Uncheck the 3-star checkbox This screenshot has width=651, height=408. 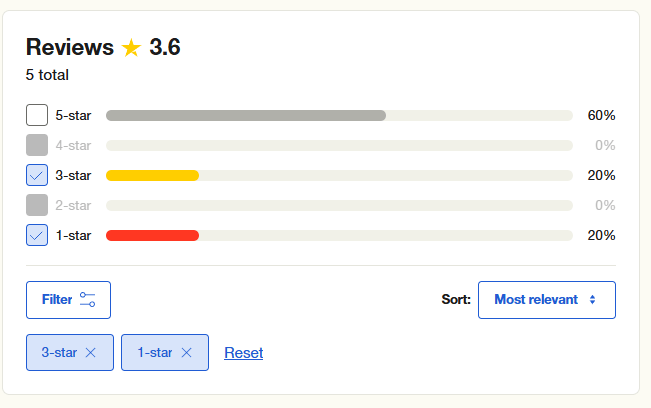pos(37,175)
